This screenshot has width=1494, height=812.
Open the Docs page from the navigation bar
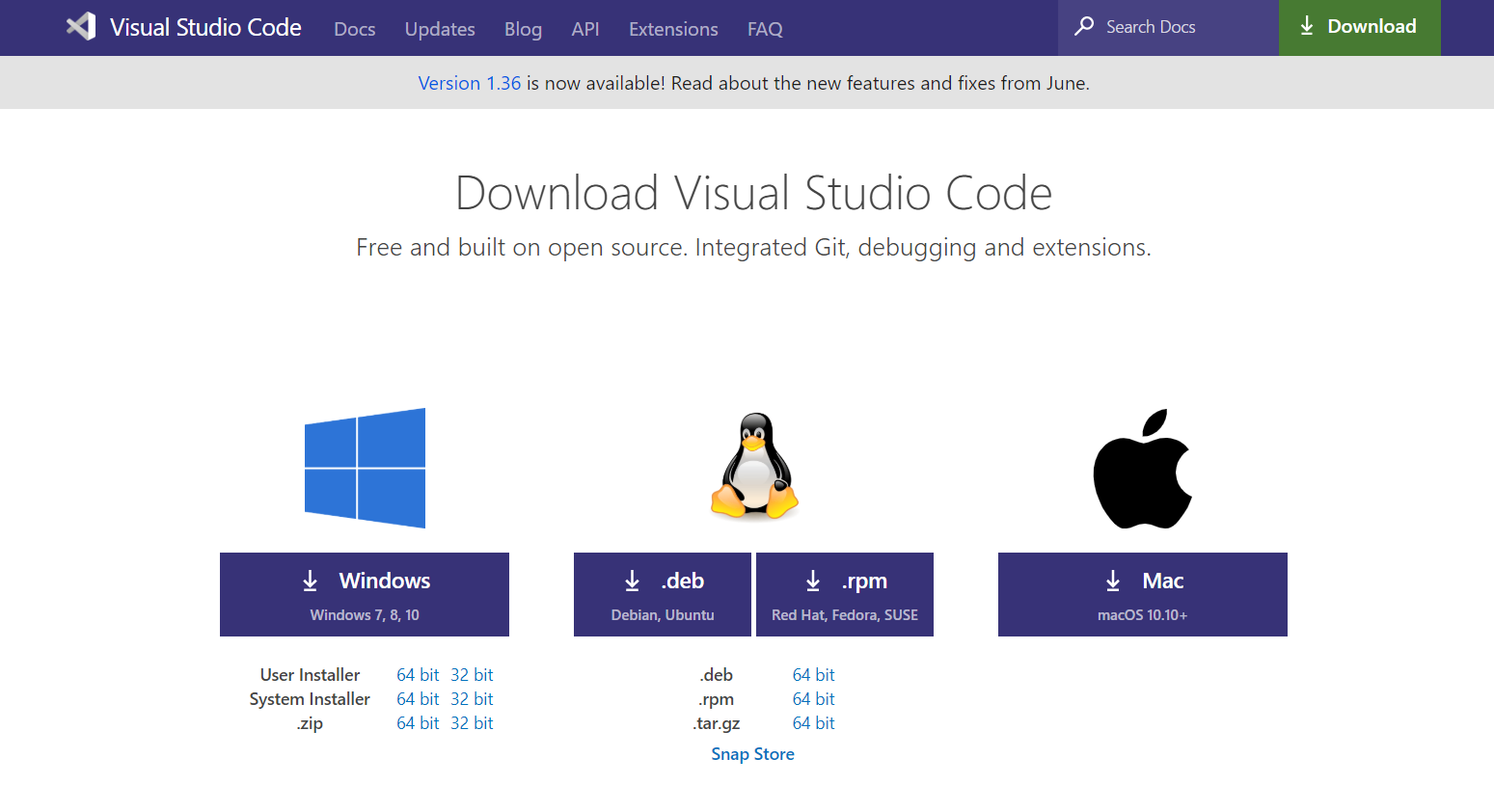point(354,29)
